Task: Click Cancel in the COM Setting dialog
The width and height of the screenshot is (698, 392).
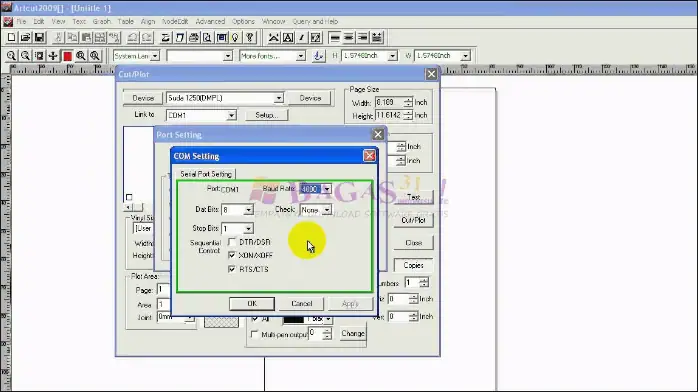Action: (x=301, y=303)
